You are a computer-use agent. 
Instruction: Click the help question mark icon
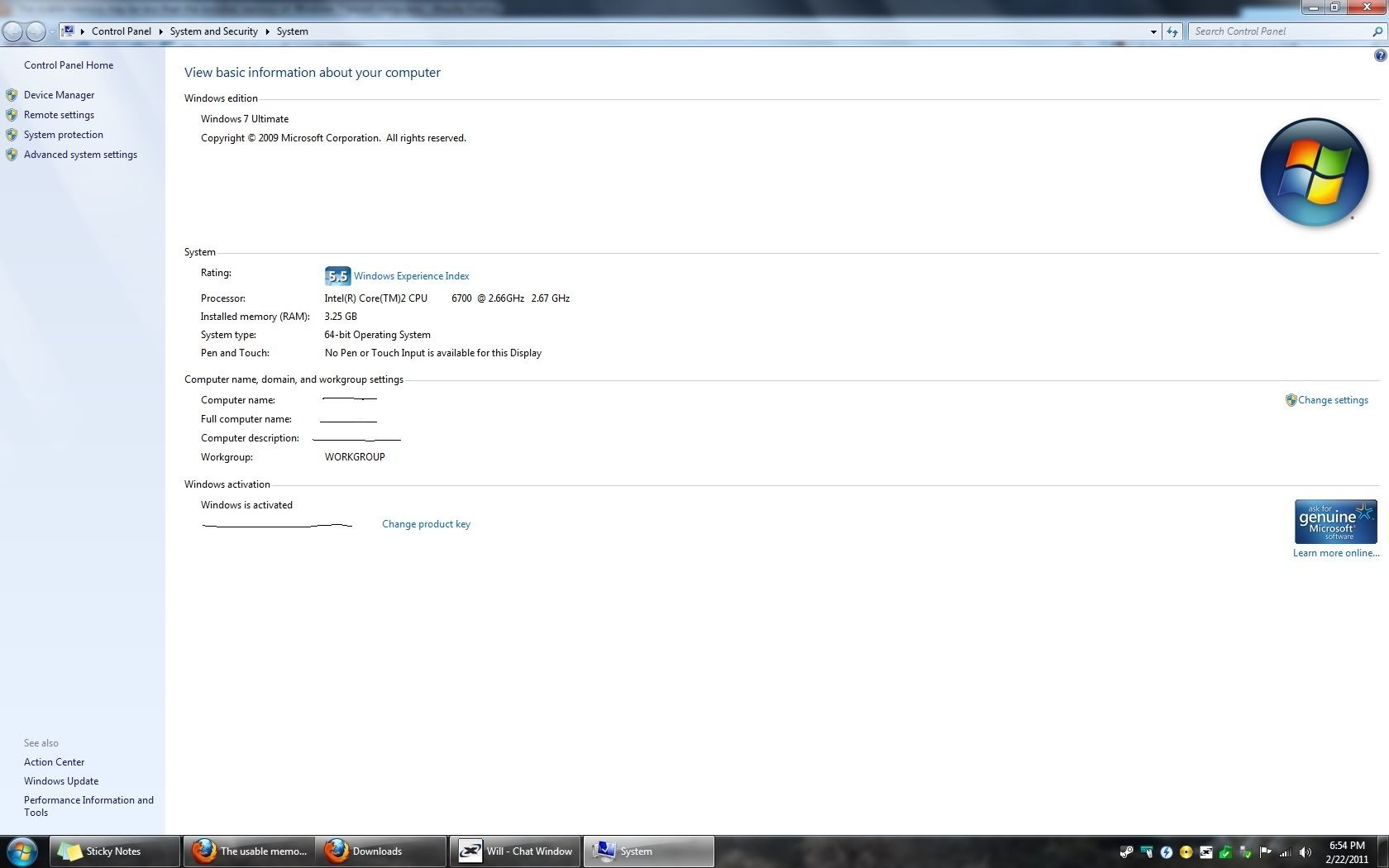1380,55
